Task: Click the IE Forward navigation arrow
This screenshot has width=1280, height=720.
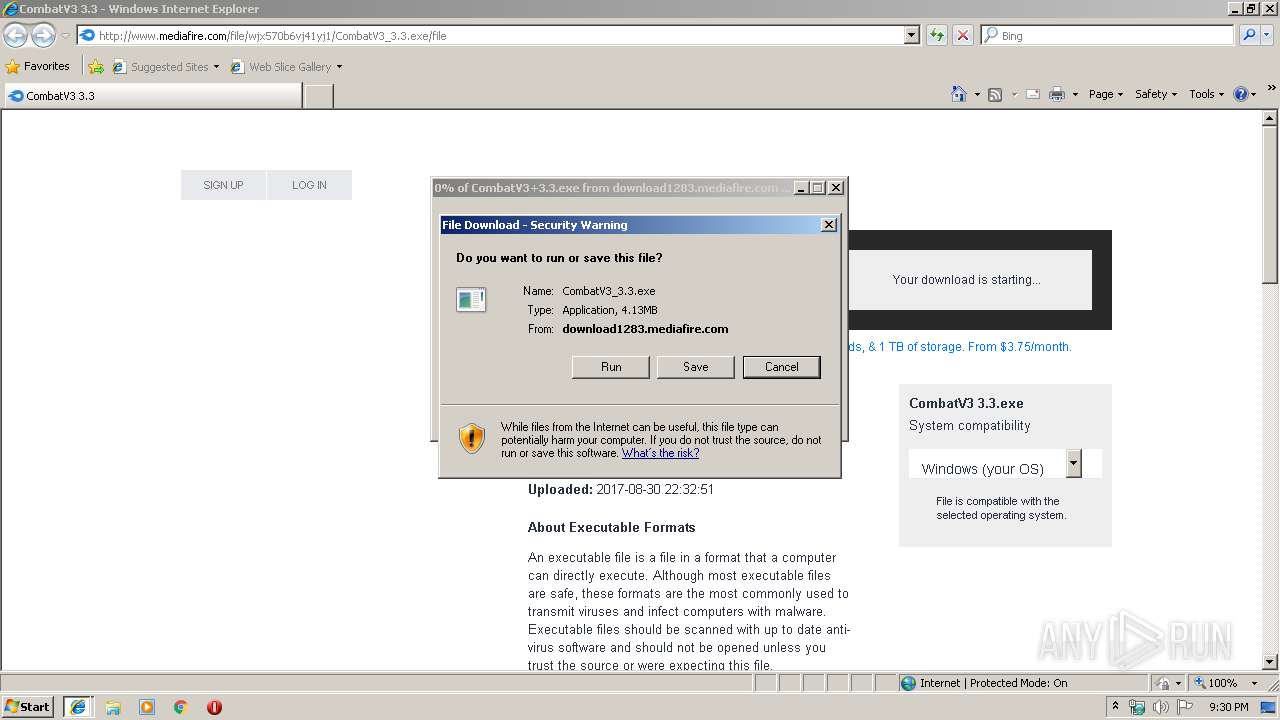Action: point(43,36)
